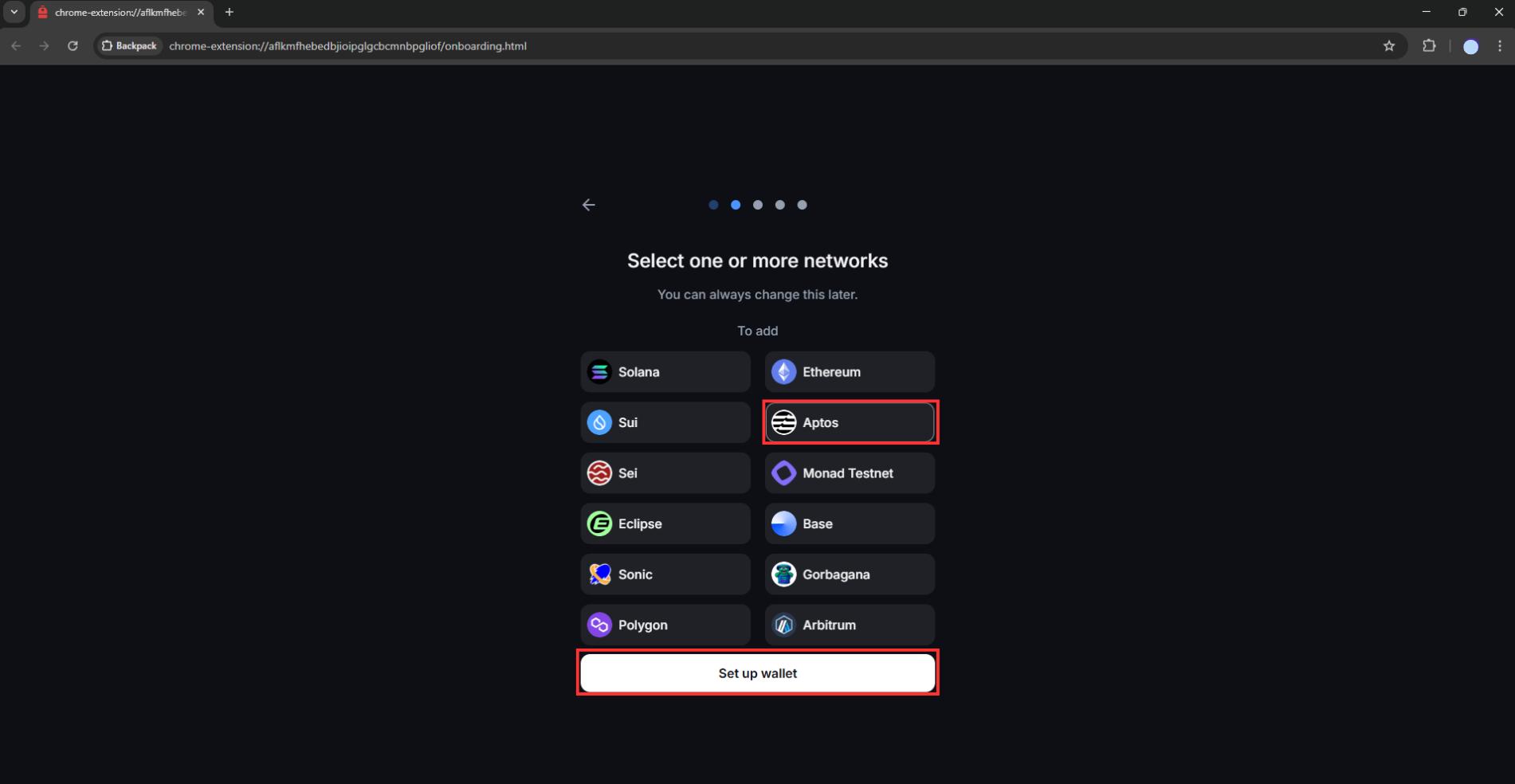Viewport: 1515px width, 784px height.
Task: Click the second onboarding step dot
Action: click(x=736, y=205)
